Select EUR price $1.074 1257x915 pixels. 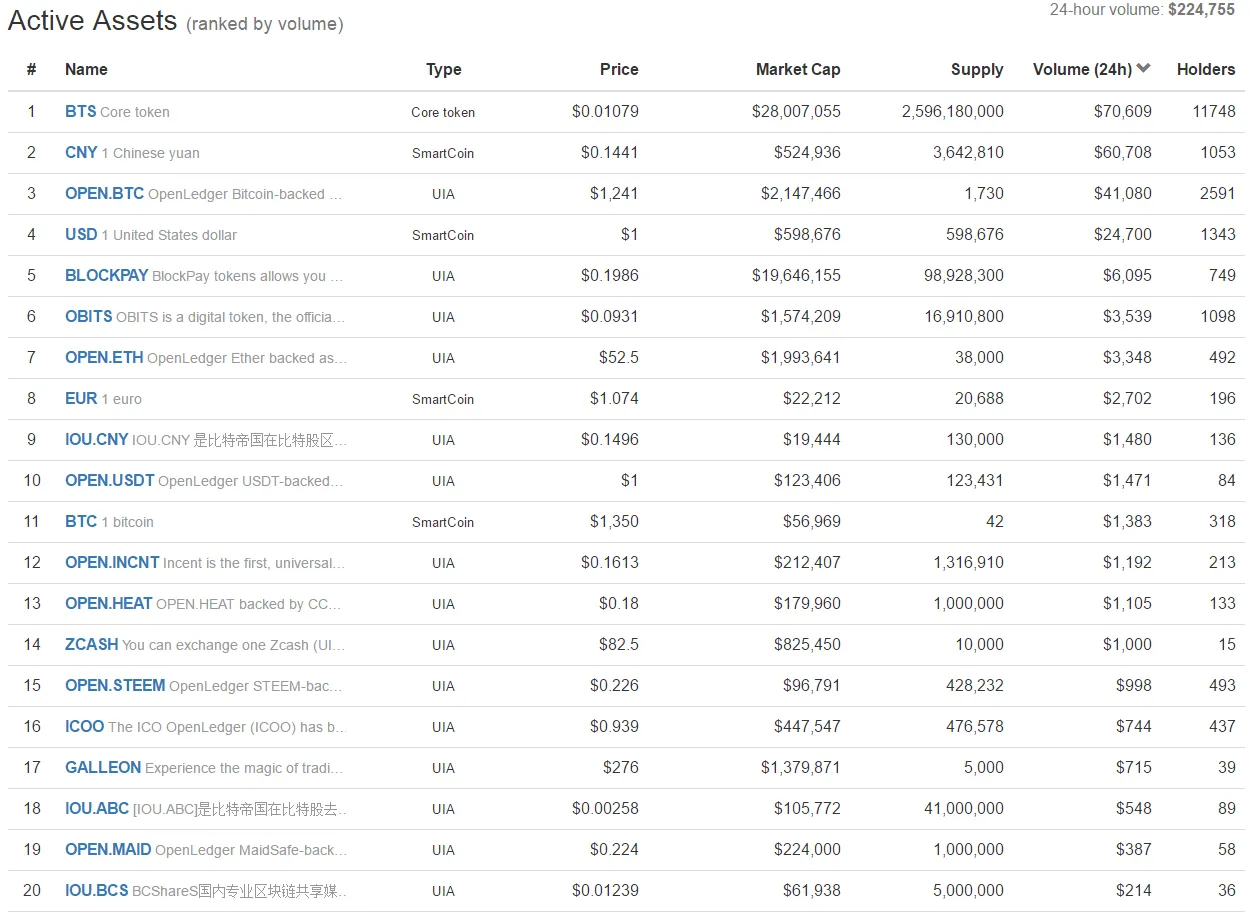click(x=614, y=399)
